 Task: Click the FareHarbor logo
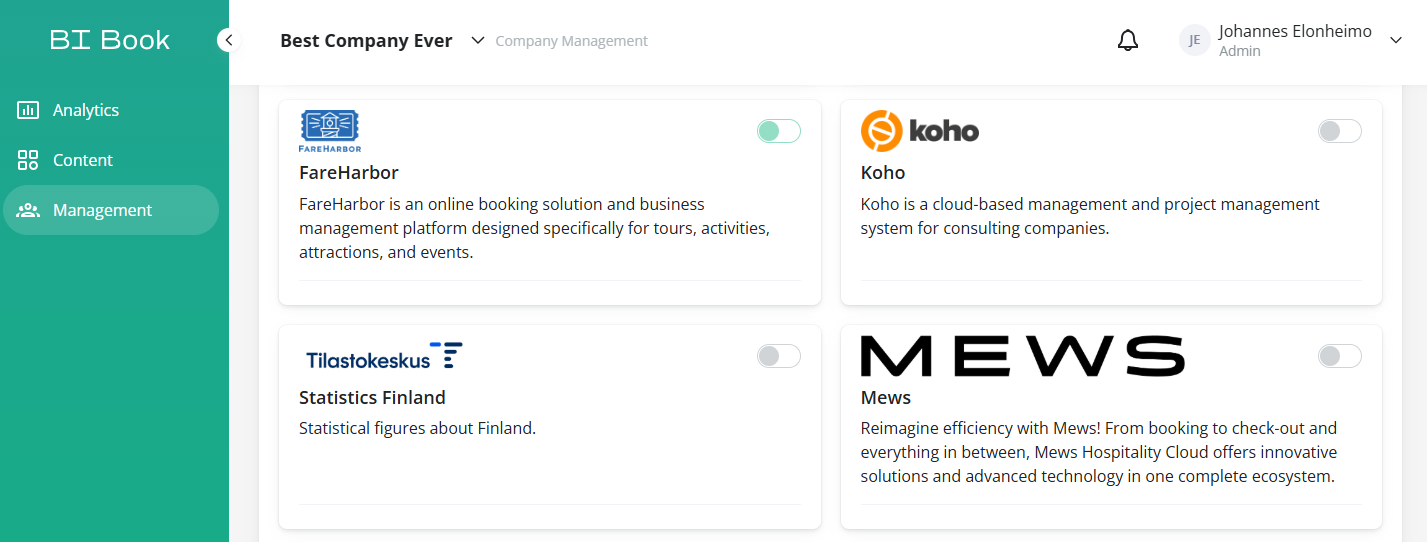tap(330, 131)
